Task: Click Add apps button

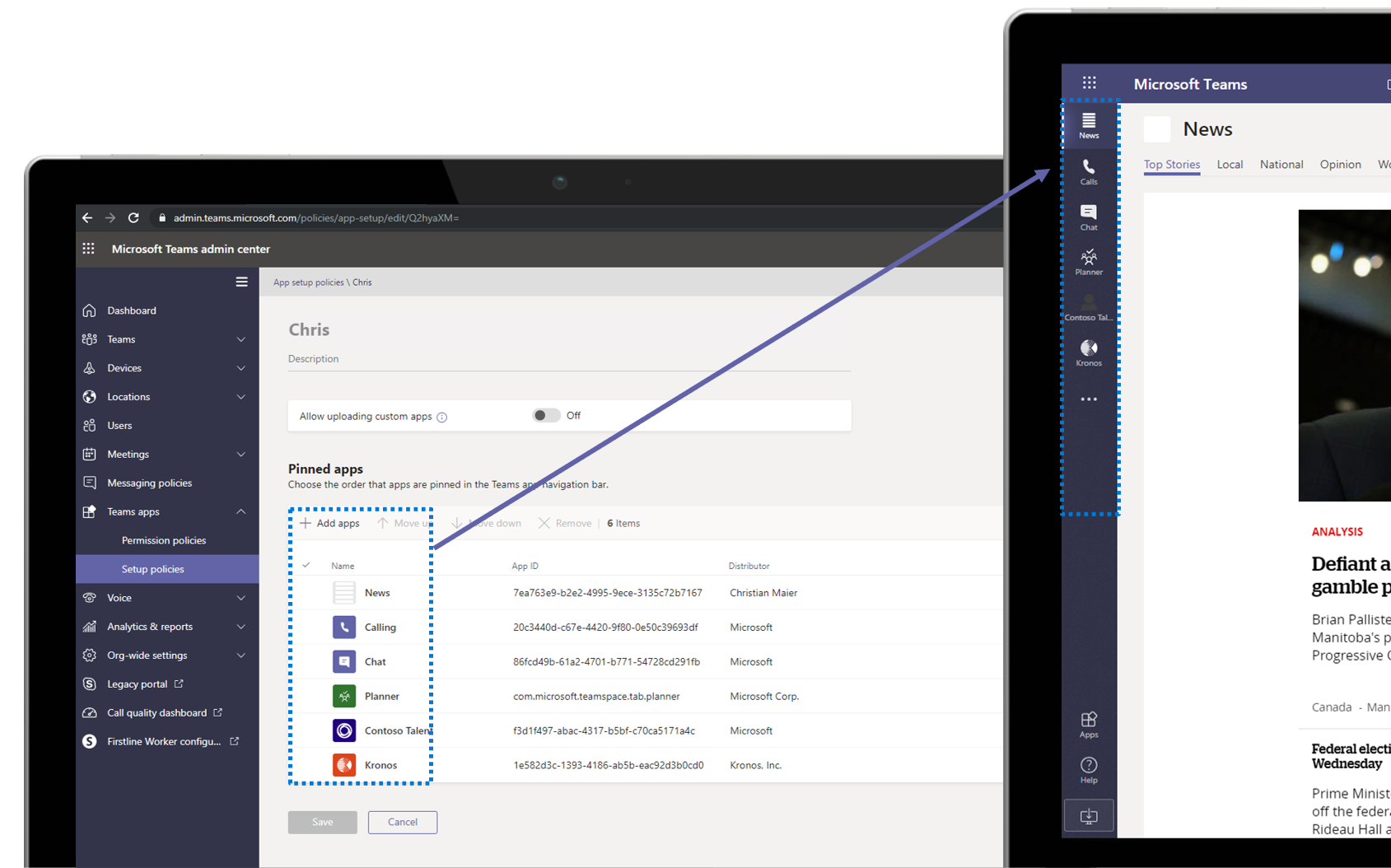Action: click(x=330, y=523)
